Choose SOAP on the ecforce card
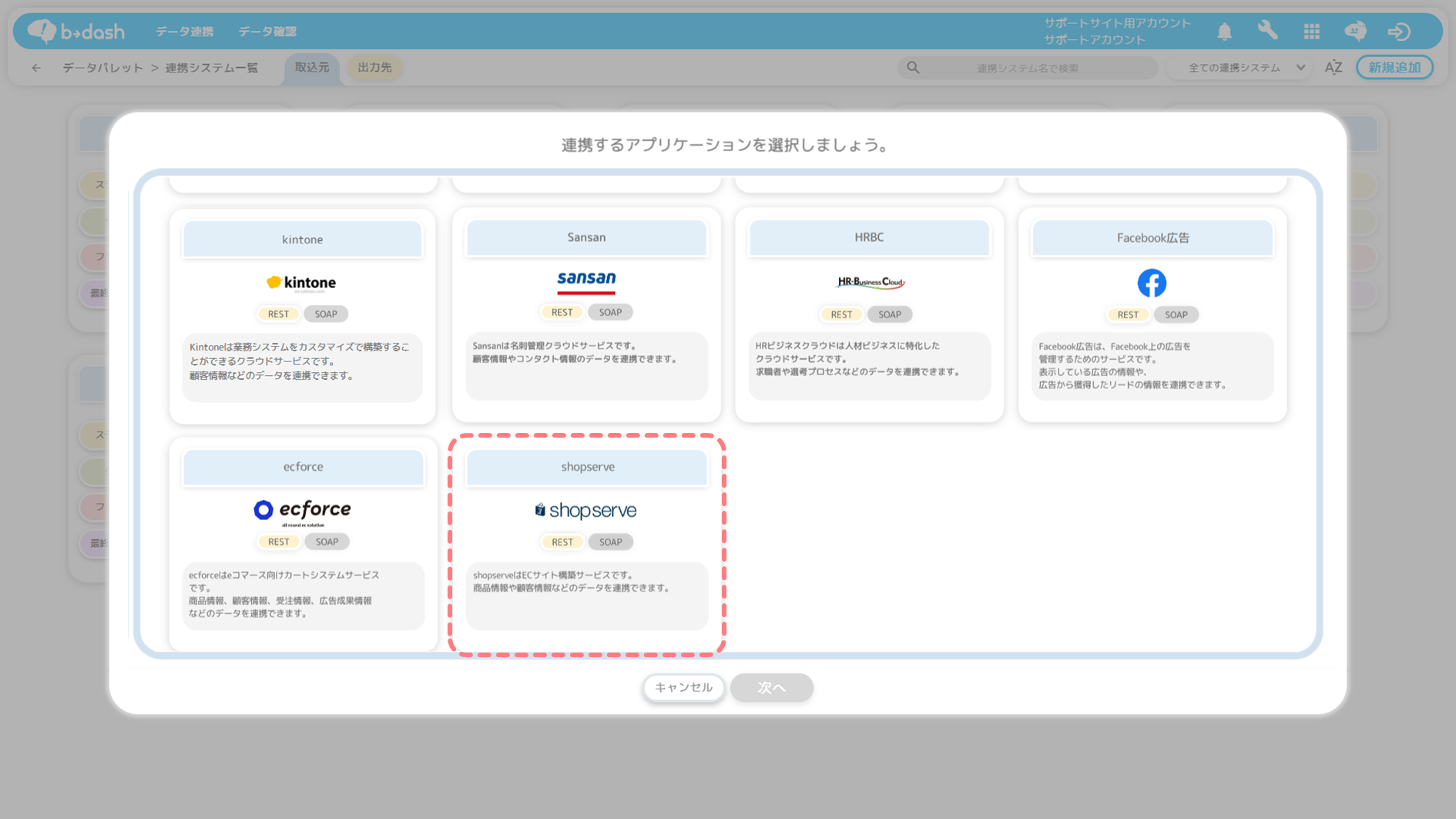The image size is (1456, 819). (327, 542)
